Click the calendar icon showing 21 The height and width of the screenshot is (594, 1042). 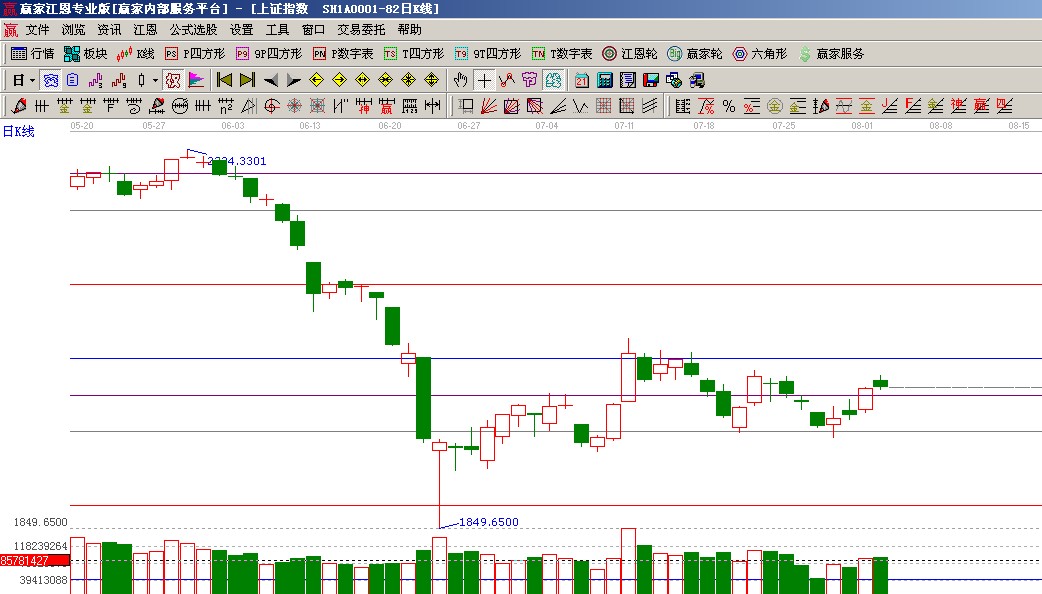582,80
